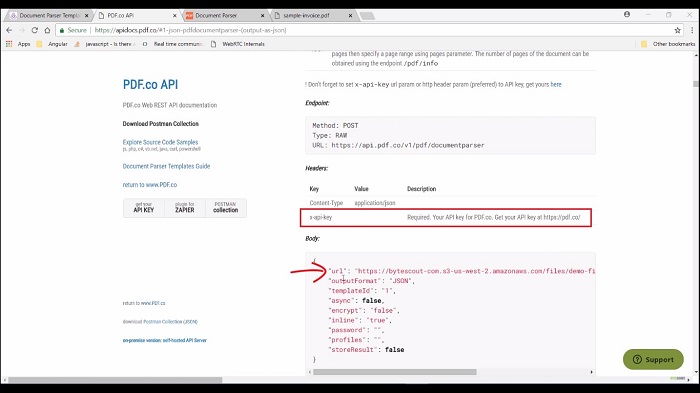
Task: Open the PDF.co API title link
Action: (x=150, y=84)
